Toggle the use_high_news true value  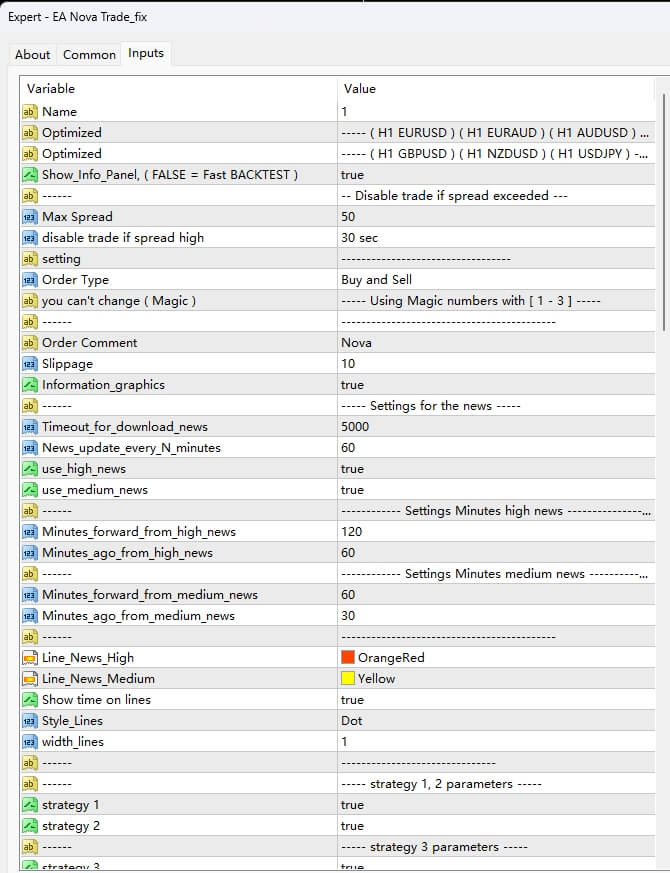[352, 469]
